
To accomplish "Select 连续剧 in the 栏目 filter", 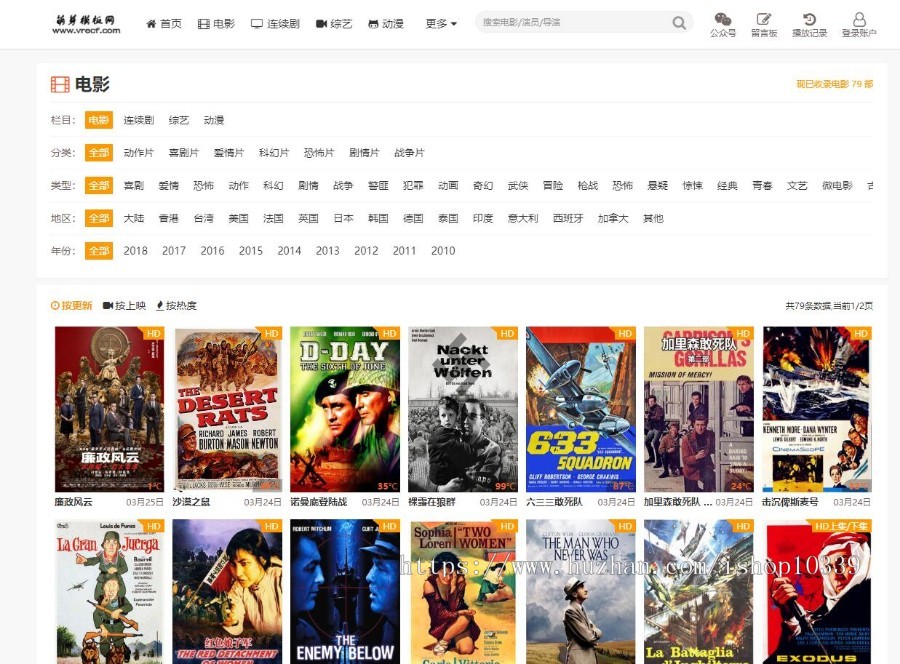I will point(139,120).
